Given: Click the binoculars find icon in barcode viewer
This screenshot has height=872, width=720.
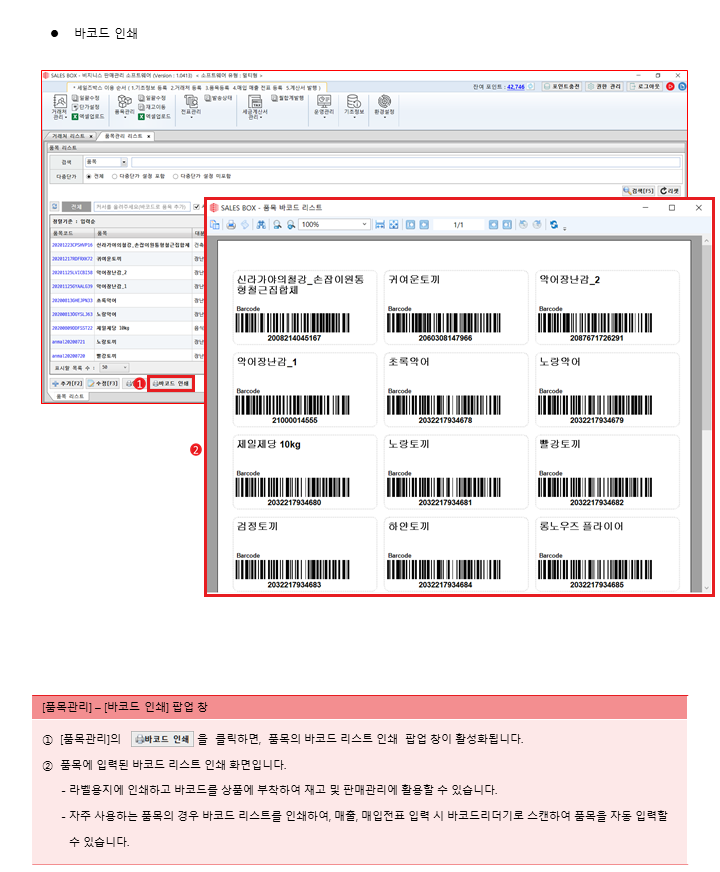Looking at the screenshot, I should [261, 225].
